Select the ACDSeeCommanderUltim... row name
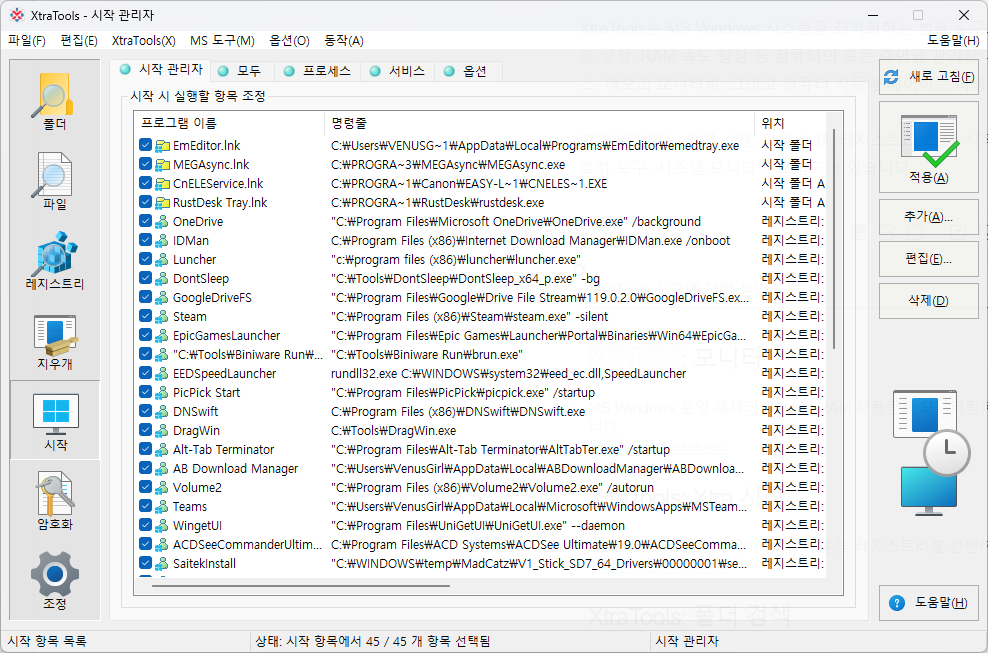 [248, 545]
